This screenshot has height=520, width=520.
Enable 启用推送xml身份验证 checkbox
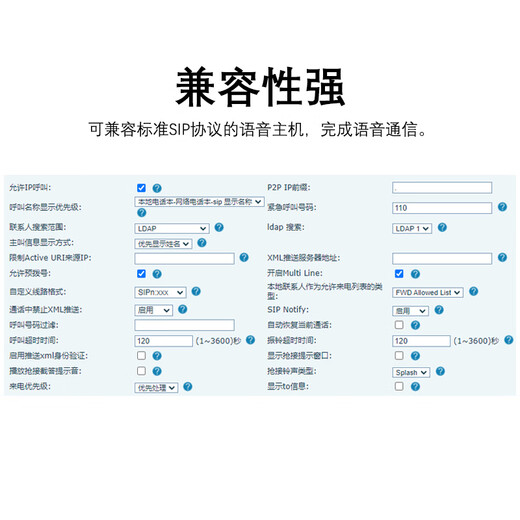click(141, 355)
